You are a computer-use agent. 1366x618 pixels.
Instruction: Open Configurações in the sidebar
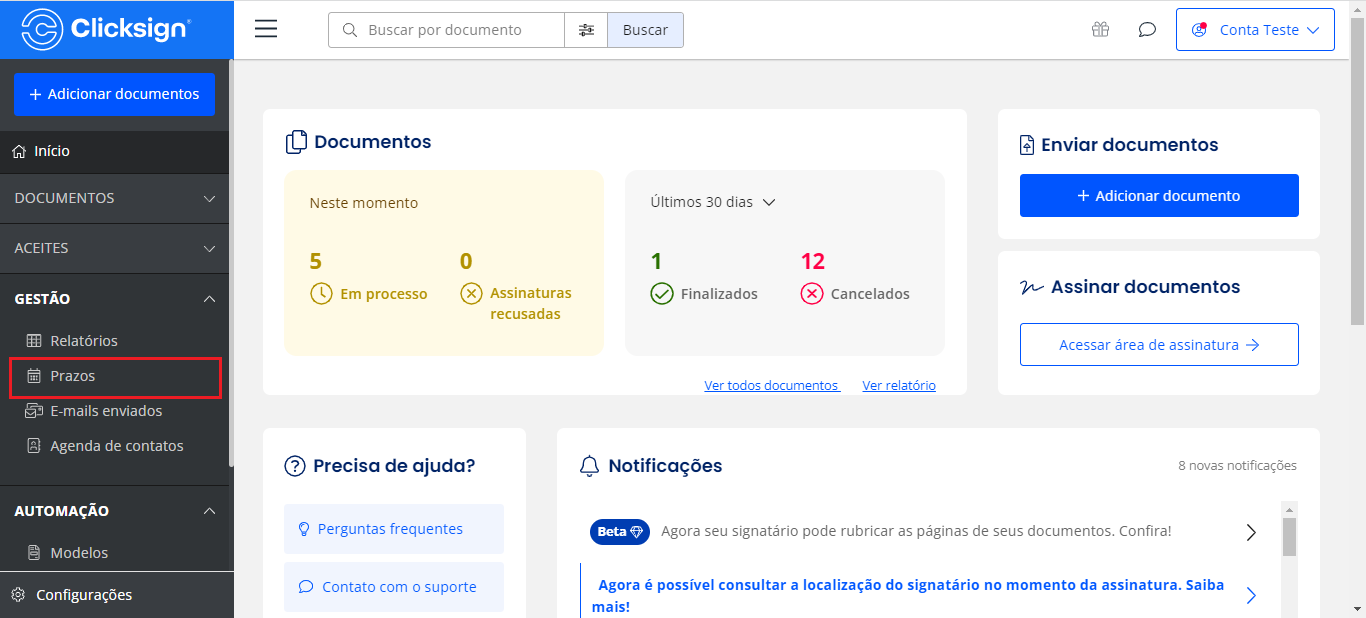point(115,595)
